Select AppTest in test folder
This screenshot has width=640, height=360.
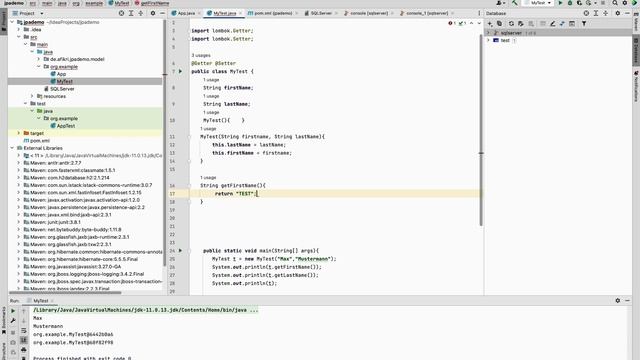coord(66,126)
